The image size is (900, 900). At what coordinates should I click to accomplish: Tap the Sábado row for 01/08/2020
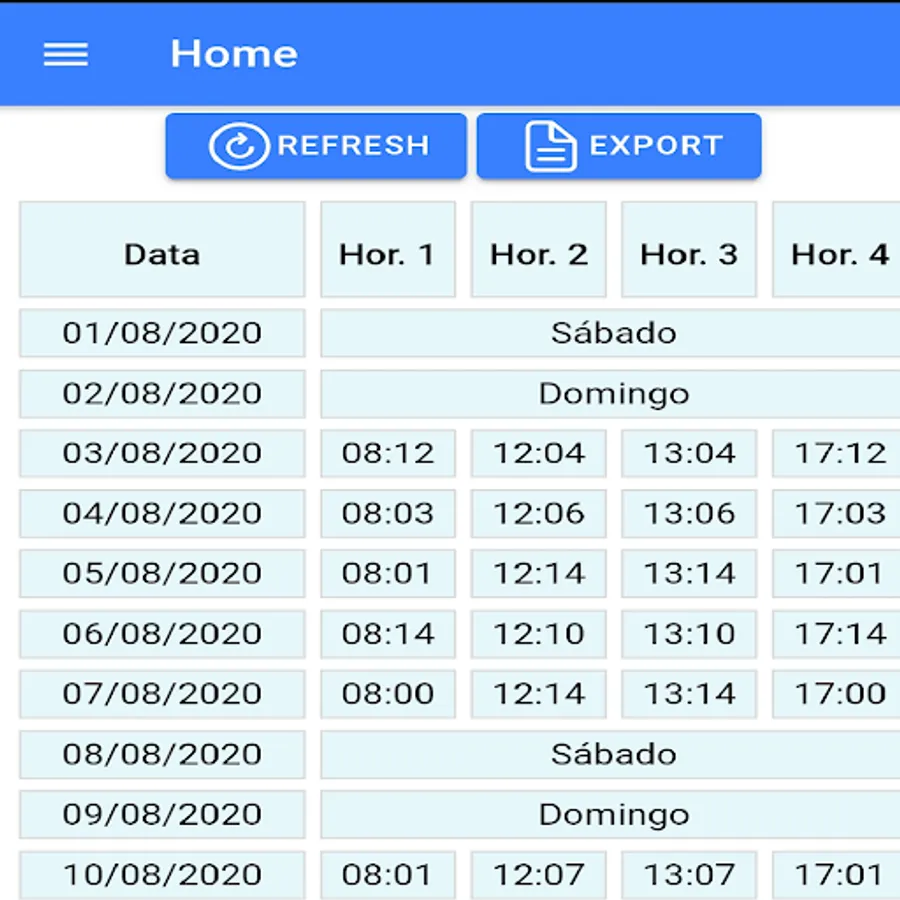pos(612,333)
